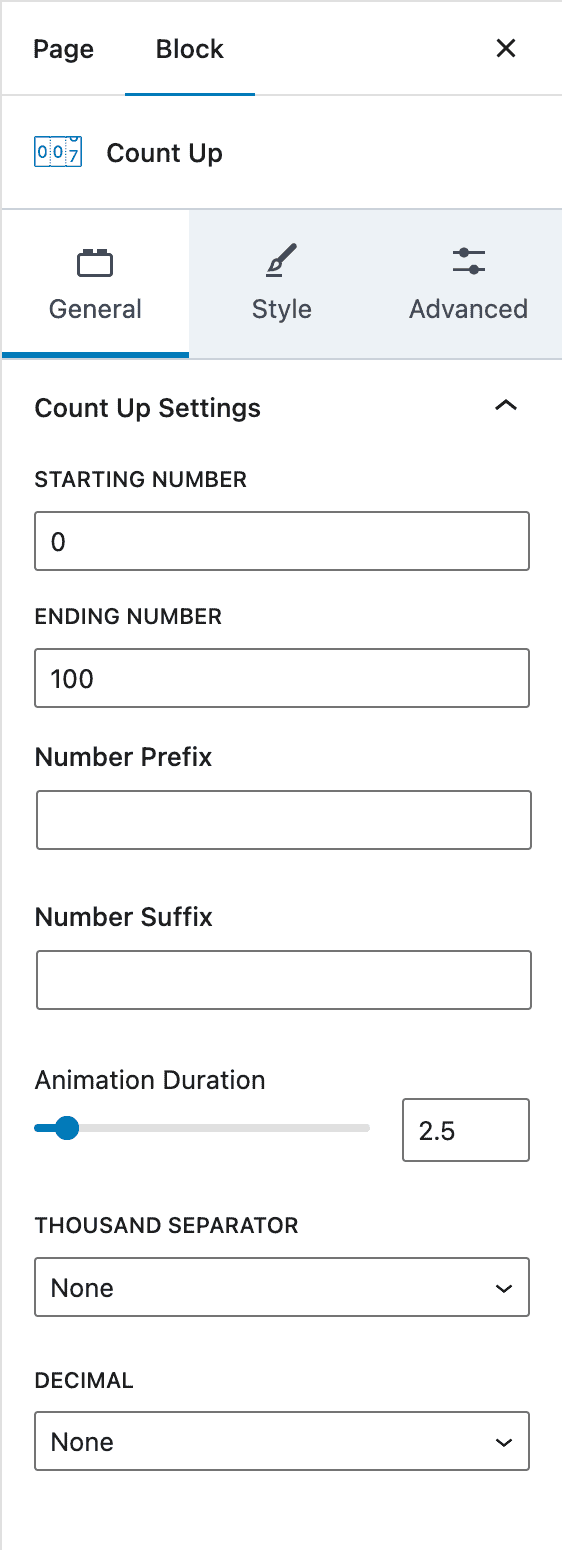
Task: Open the Decimal dropdown
Action: 282,1441
